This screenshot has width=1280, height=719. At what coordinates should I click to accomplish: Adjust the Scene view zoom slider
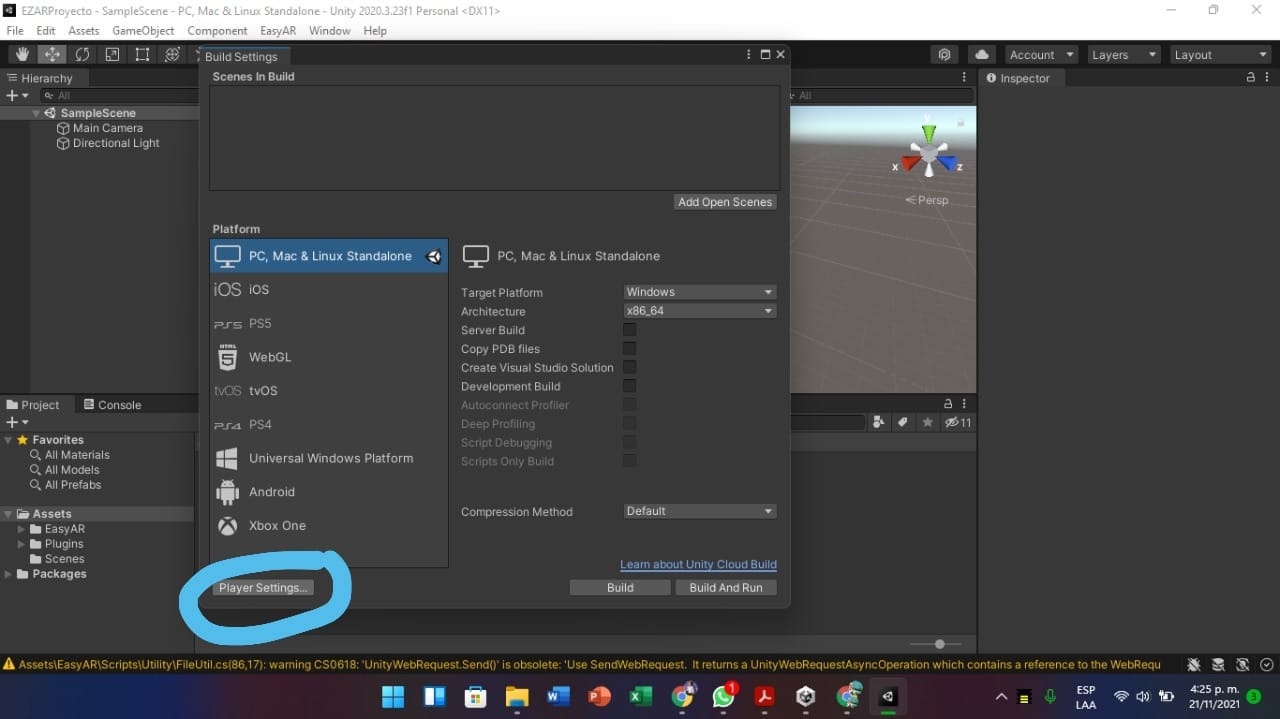click(x=938, y=644)
